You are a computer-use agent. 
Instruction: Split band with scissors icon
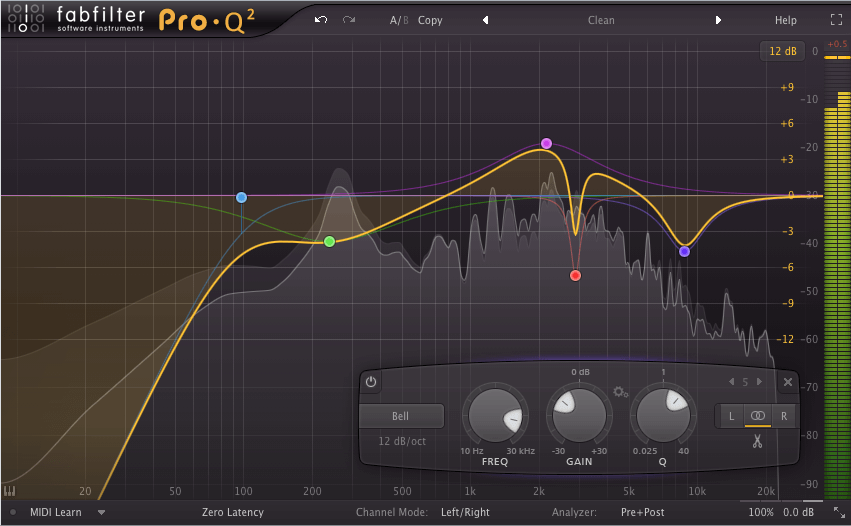[x=758, y=441]
